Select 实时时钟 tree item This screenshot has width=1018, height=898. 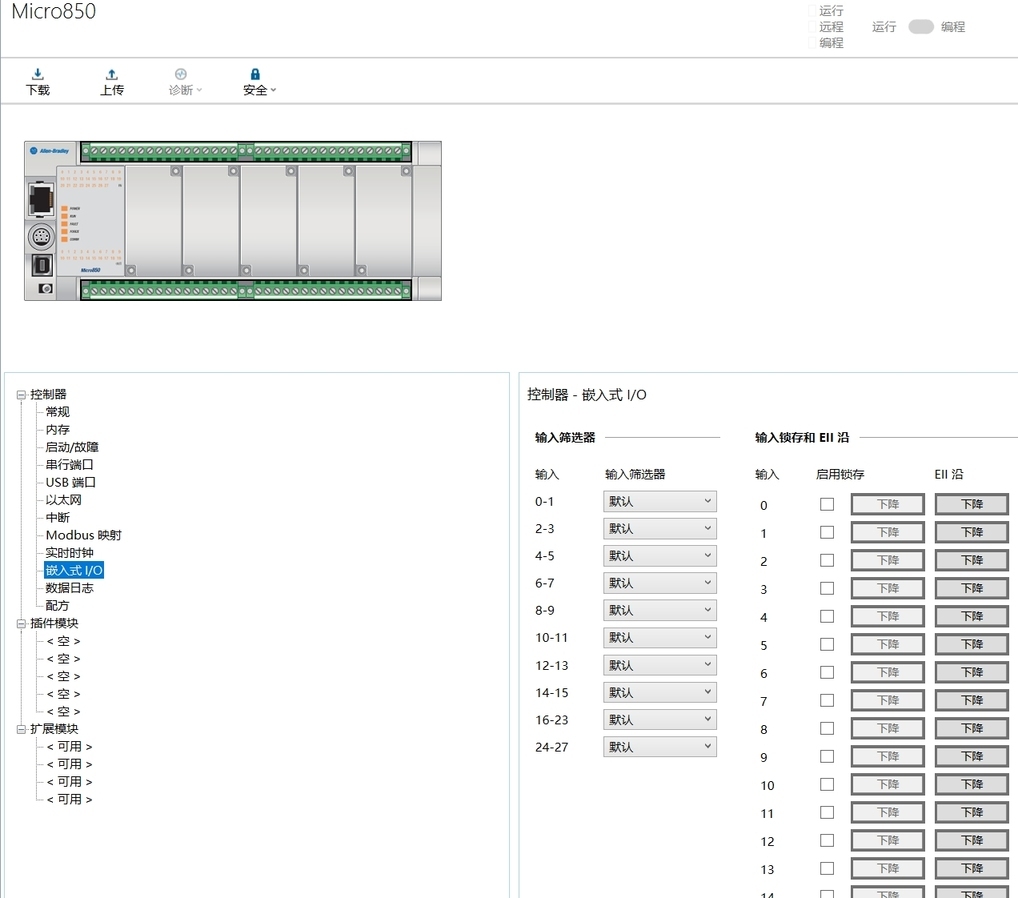click(x=69, y=553)
